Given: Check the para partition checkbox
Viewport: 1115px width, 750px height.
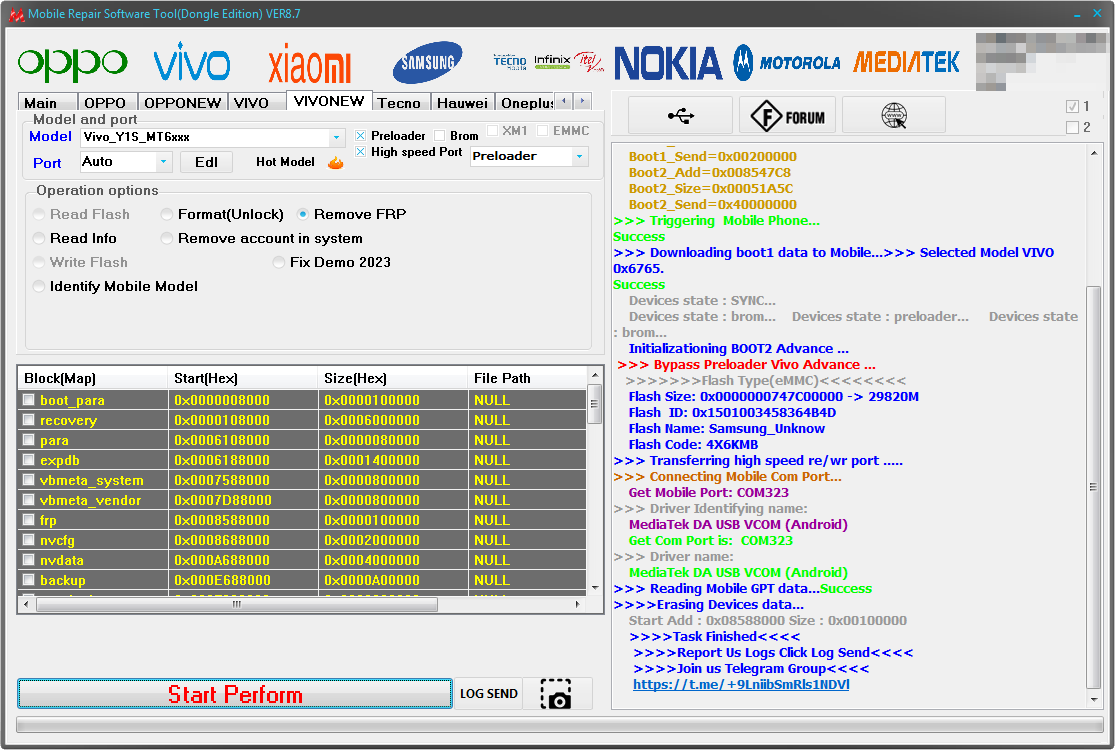Looking at the screenshot, I should [28, 439].
